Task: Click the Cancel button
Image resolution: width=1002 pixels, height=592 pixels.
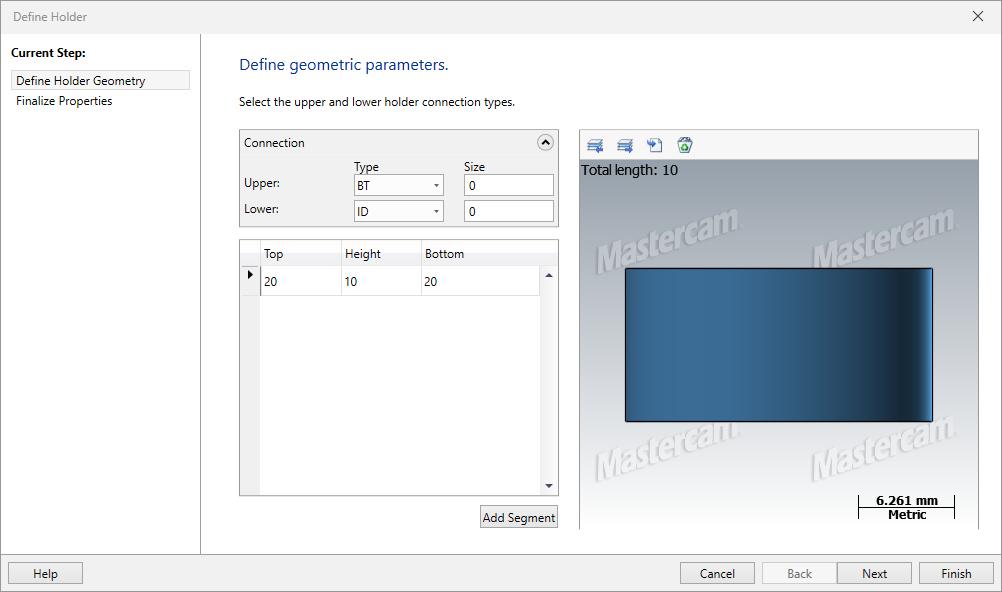Action: [x=717, y=573]
